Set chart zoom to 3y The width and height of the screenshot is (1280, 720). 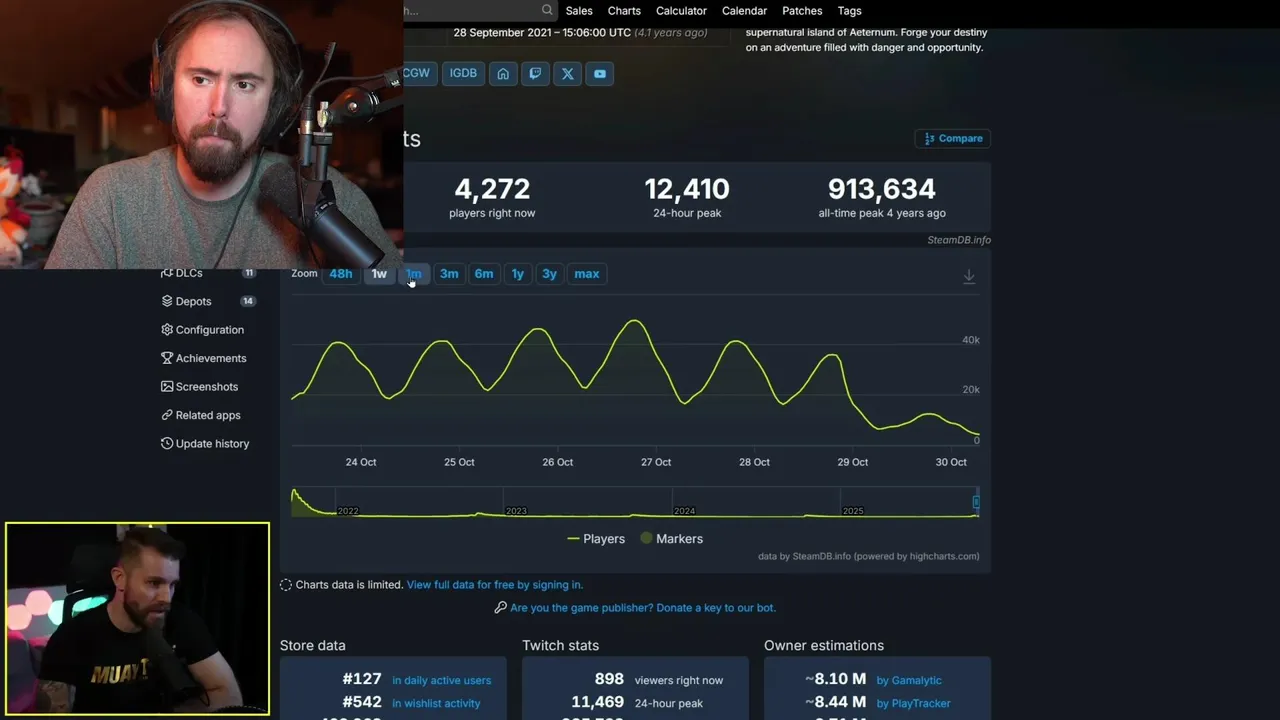(549, 274)
